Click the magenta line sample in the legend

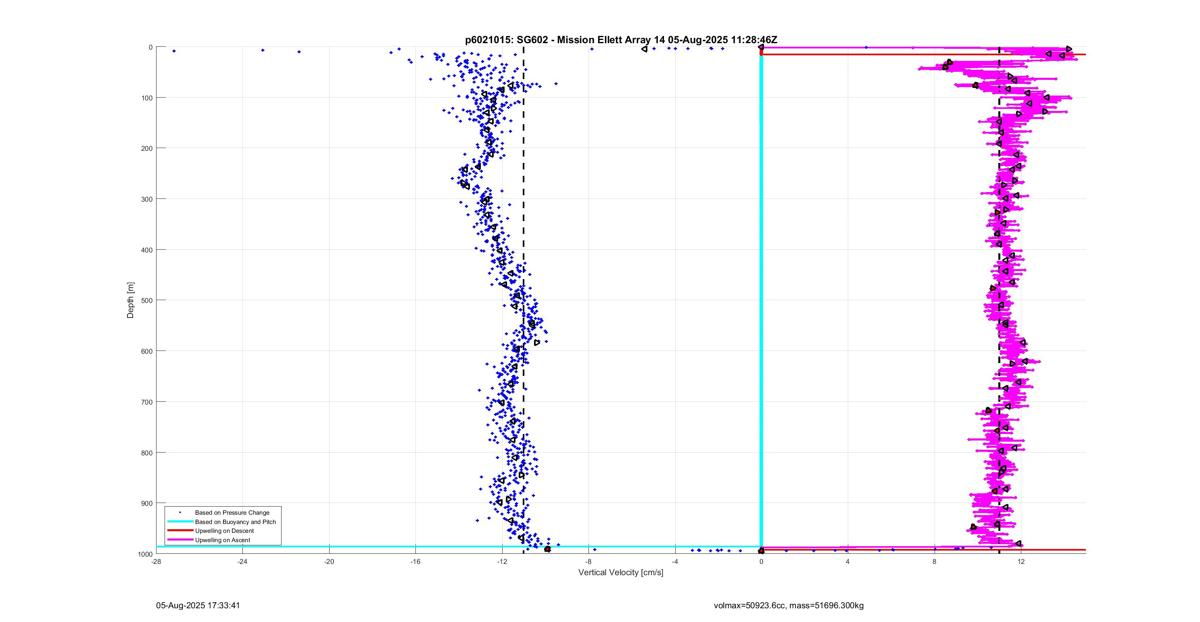click(x=179, y=540)
